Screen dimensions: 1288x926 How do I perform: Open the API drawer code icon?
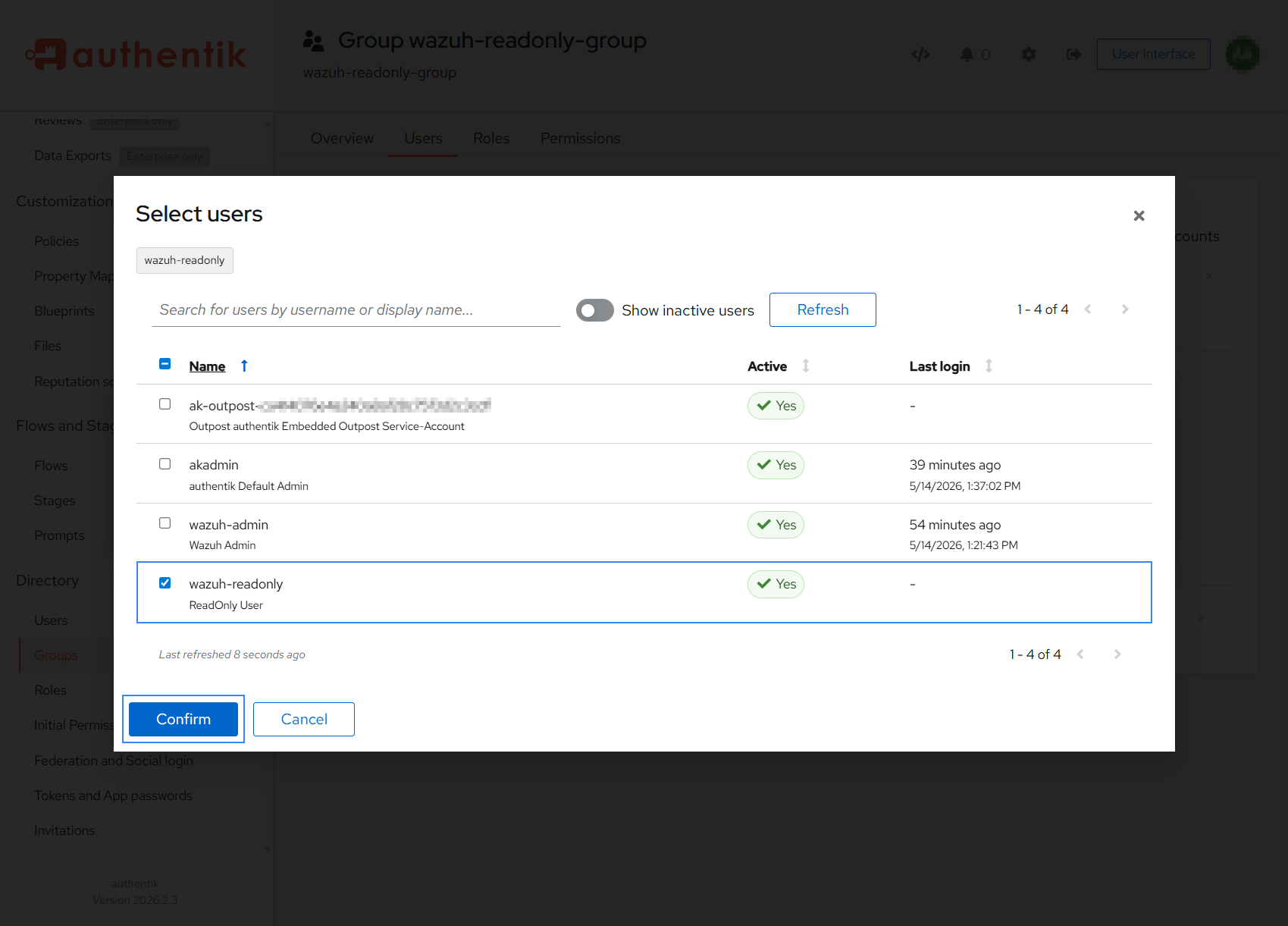point(920,54)
